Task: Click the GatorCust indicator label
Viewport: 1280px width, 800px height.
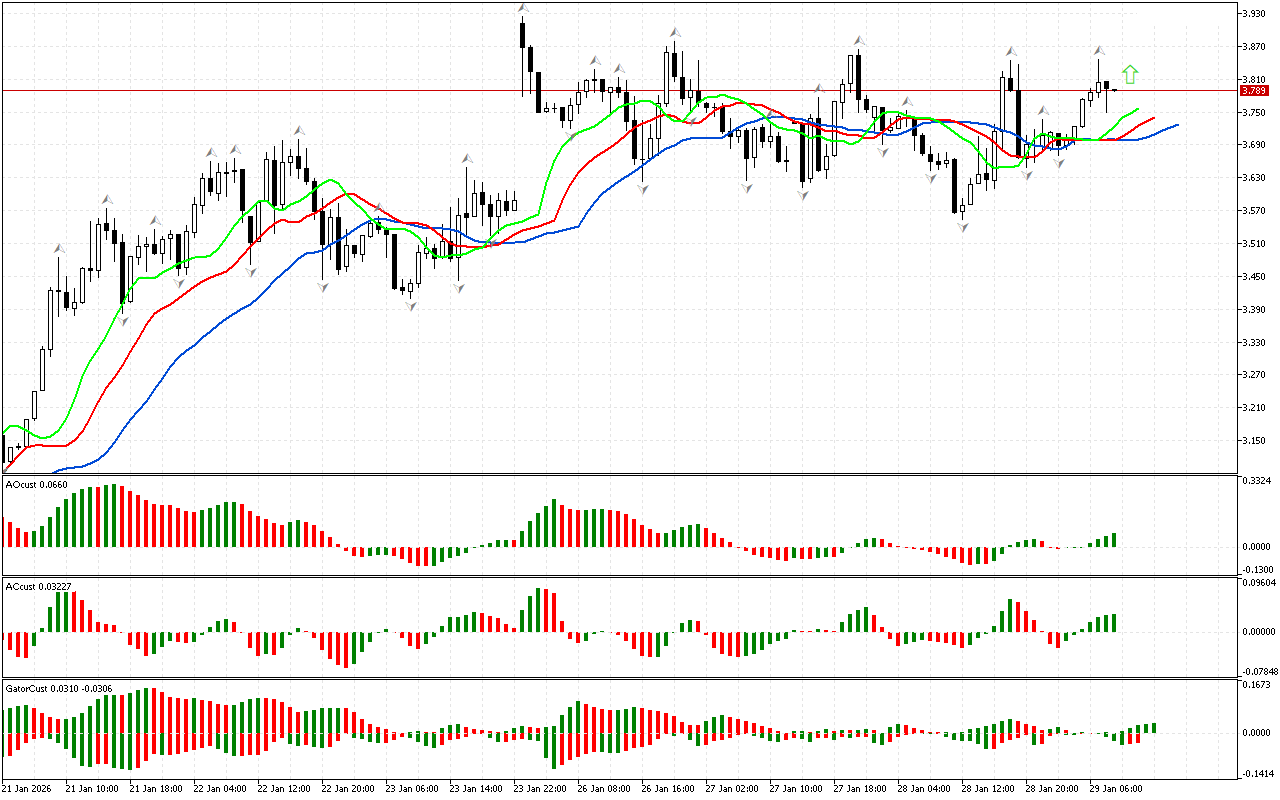Action: pyautogui.click(x=58, y=688)
